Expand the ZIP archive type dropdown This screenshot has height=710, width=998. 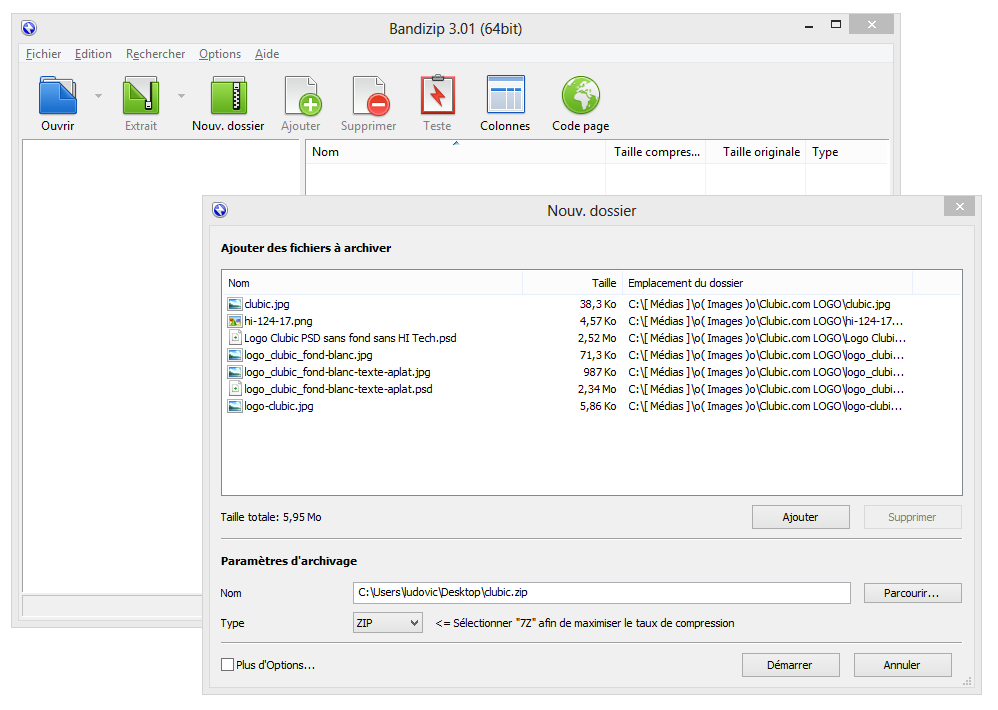388,623
